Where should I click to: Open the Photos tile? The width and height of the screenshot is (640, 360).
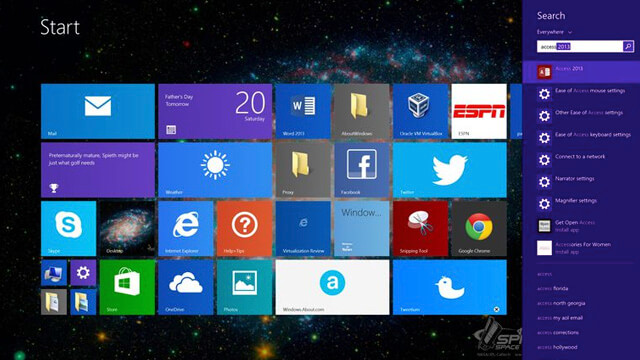coord(244,287)
